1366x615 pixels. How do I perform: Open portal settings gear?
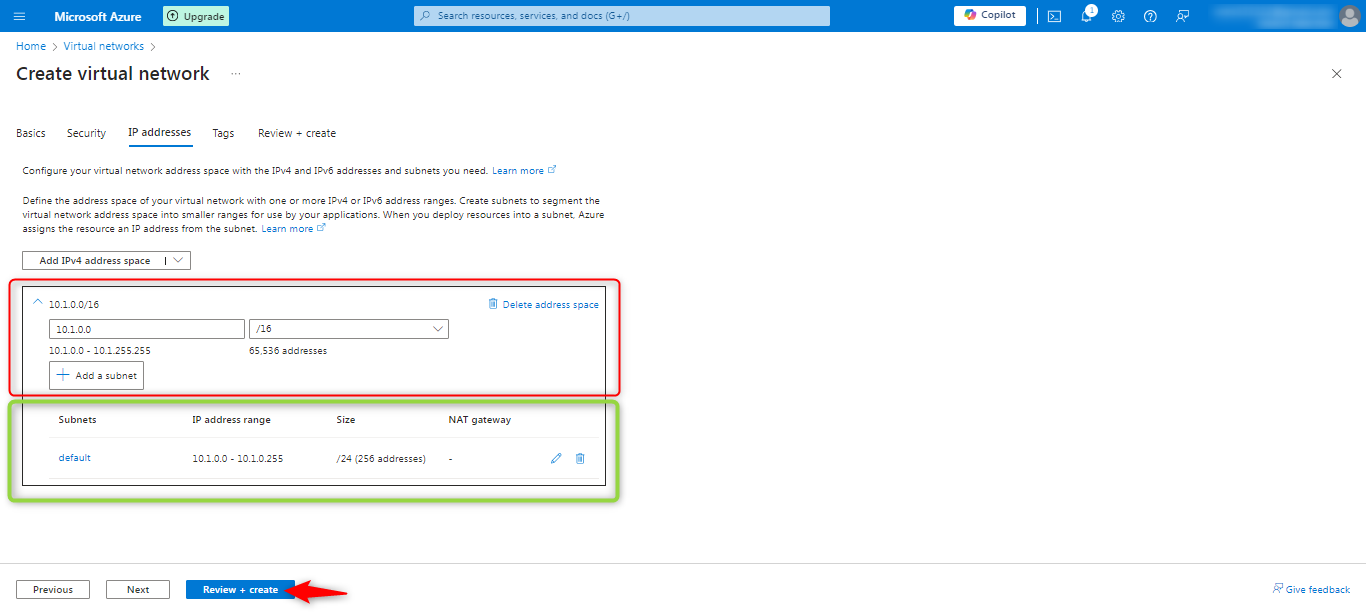[1118, 16]
